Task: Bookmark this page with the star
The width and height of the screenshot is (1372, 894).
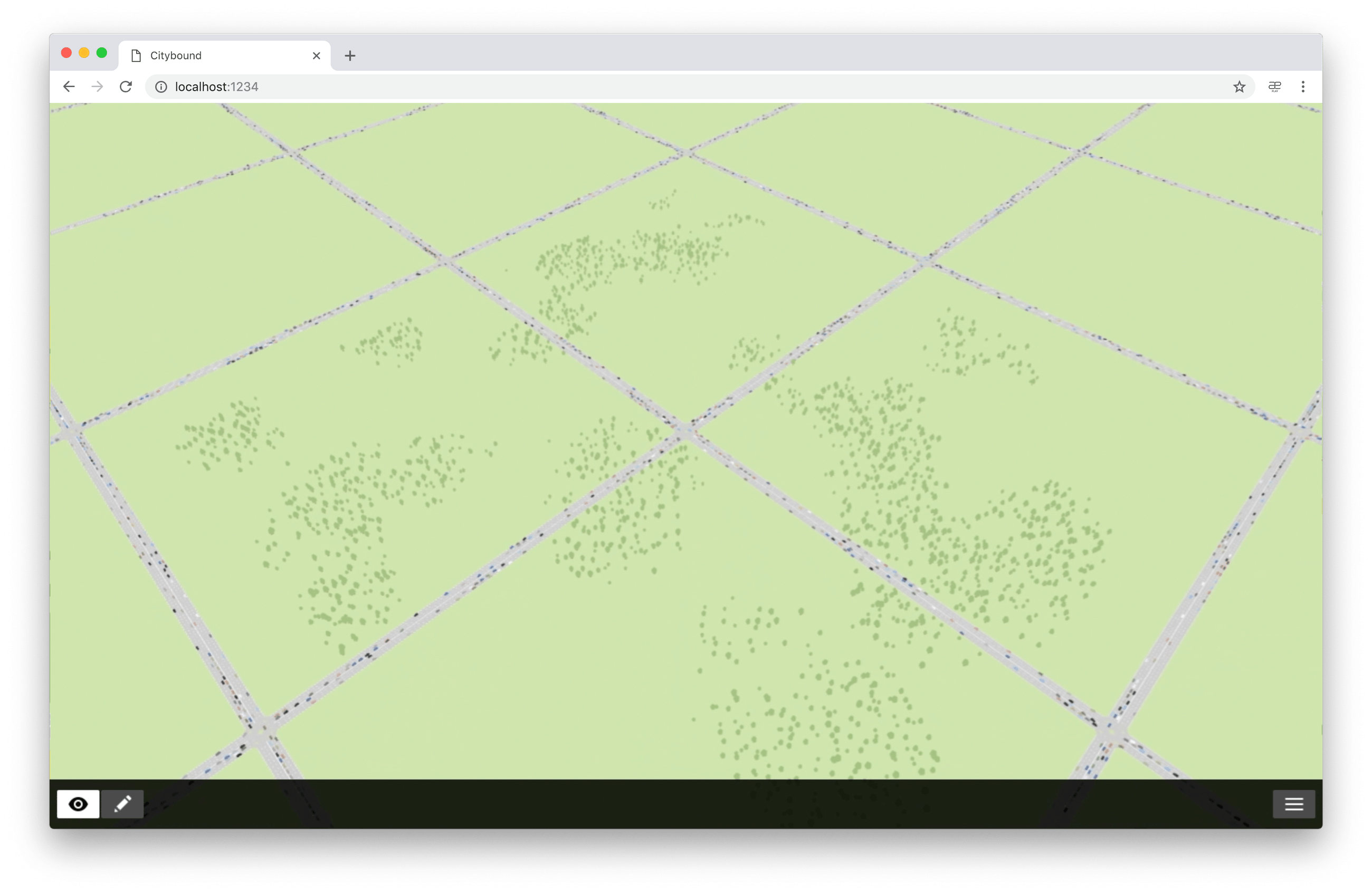Action: point(1239,86)
